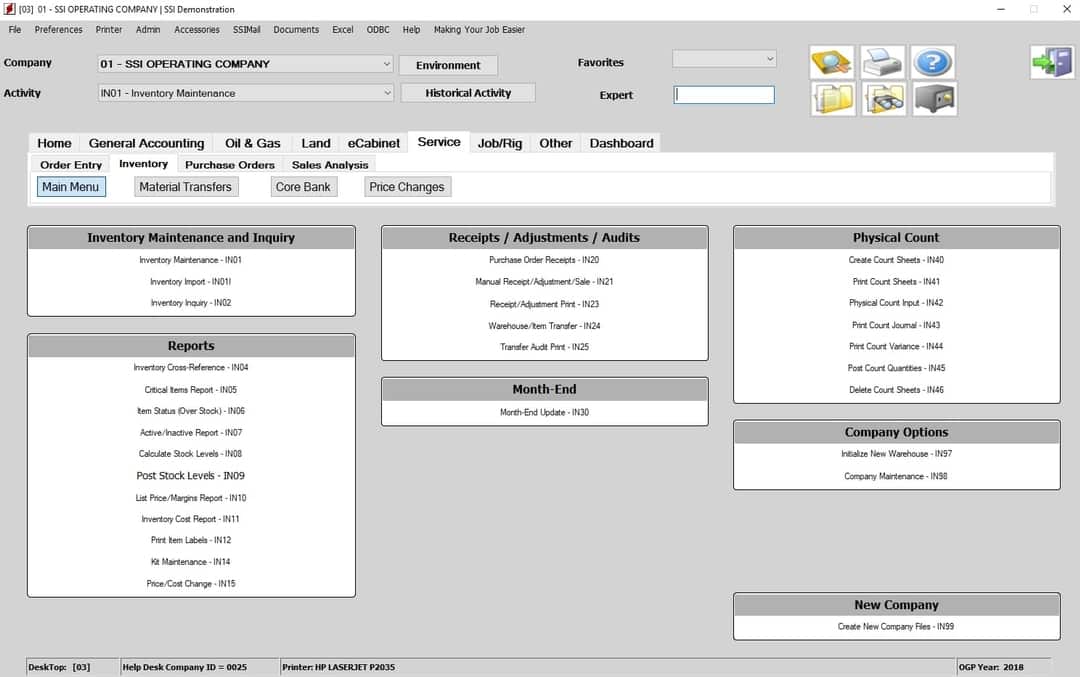Open help via the blue question mark icon

[x=933, y=61]
